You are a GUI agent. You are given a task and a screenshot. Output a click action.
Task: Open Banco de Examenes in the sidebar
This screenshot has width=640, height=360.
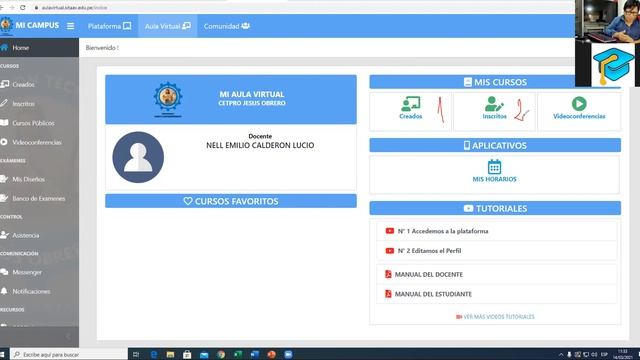click(x=39, y=198)
